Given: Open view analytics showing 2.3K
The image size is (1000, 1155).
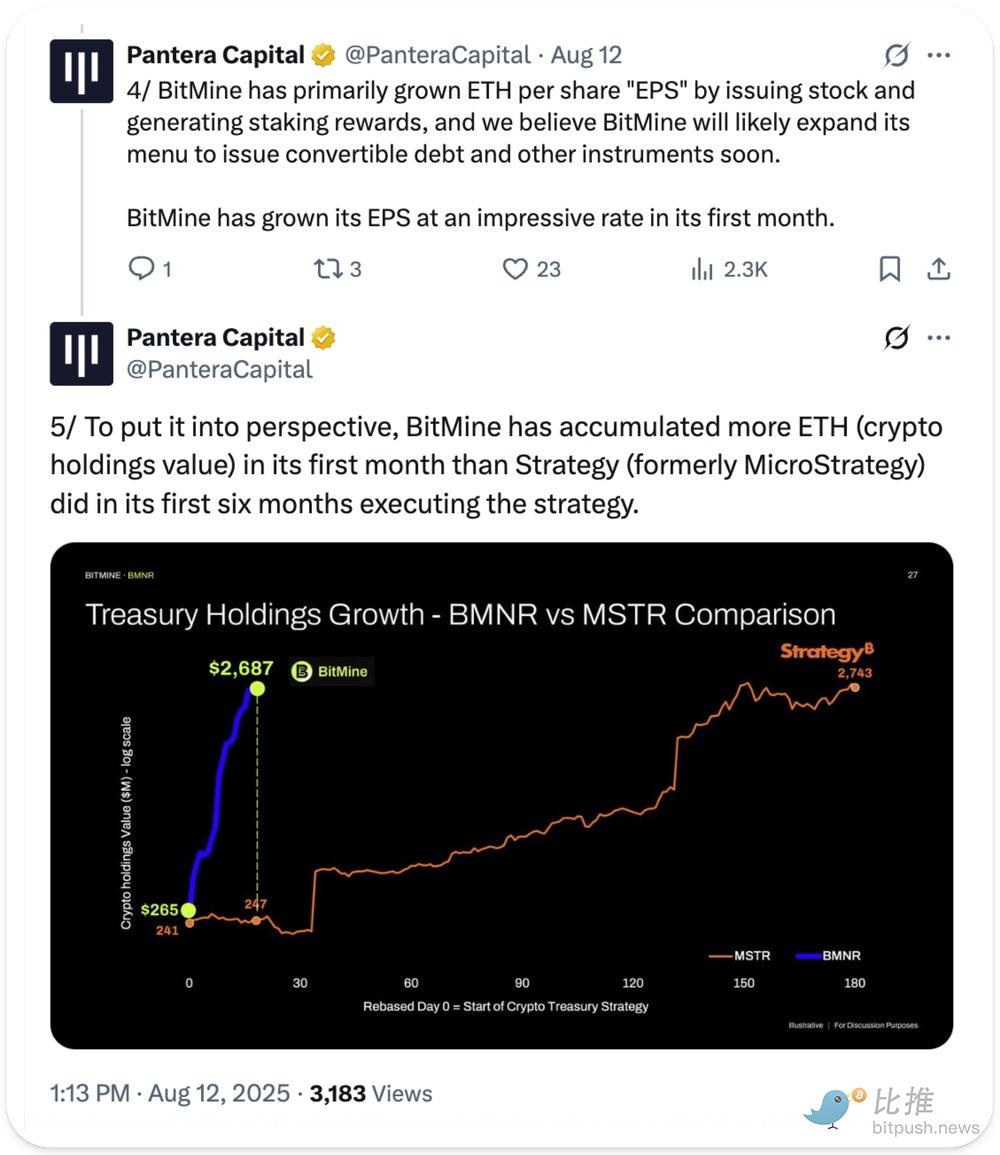Looking at the screenshot, I should (703, 269).
